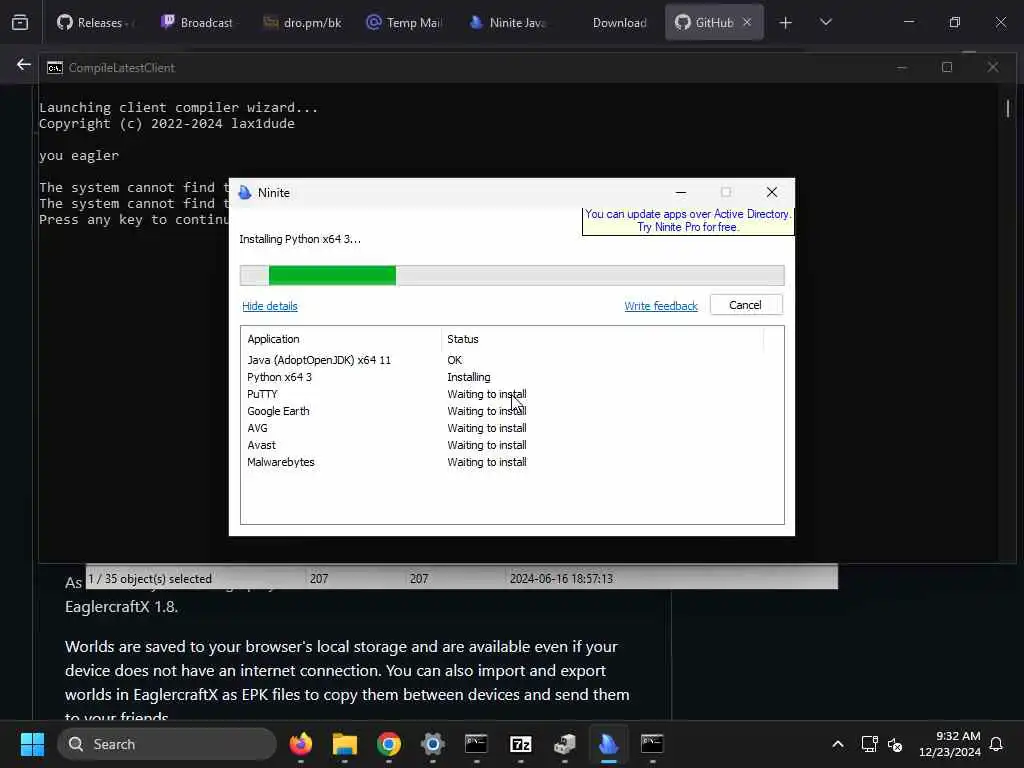Click the OK status for Java
The height and width of the screenshot is (768, 1024).
coord(455,360)
